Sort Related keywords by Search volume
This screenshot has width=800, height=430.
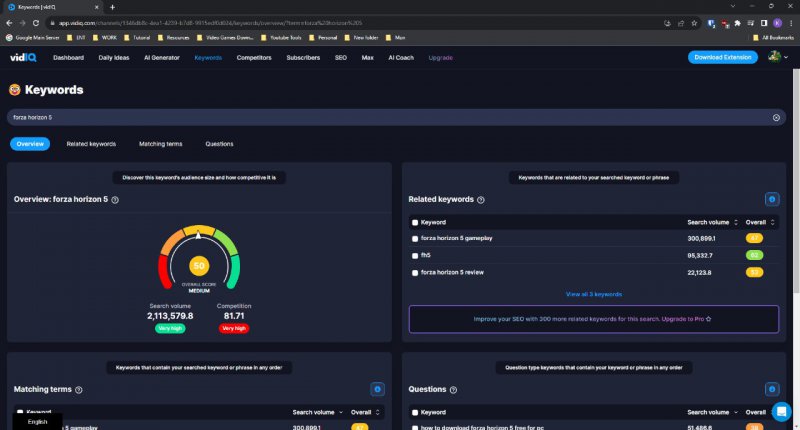point(712,222)
